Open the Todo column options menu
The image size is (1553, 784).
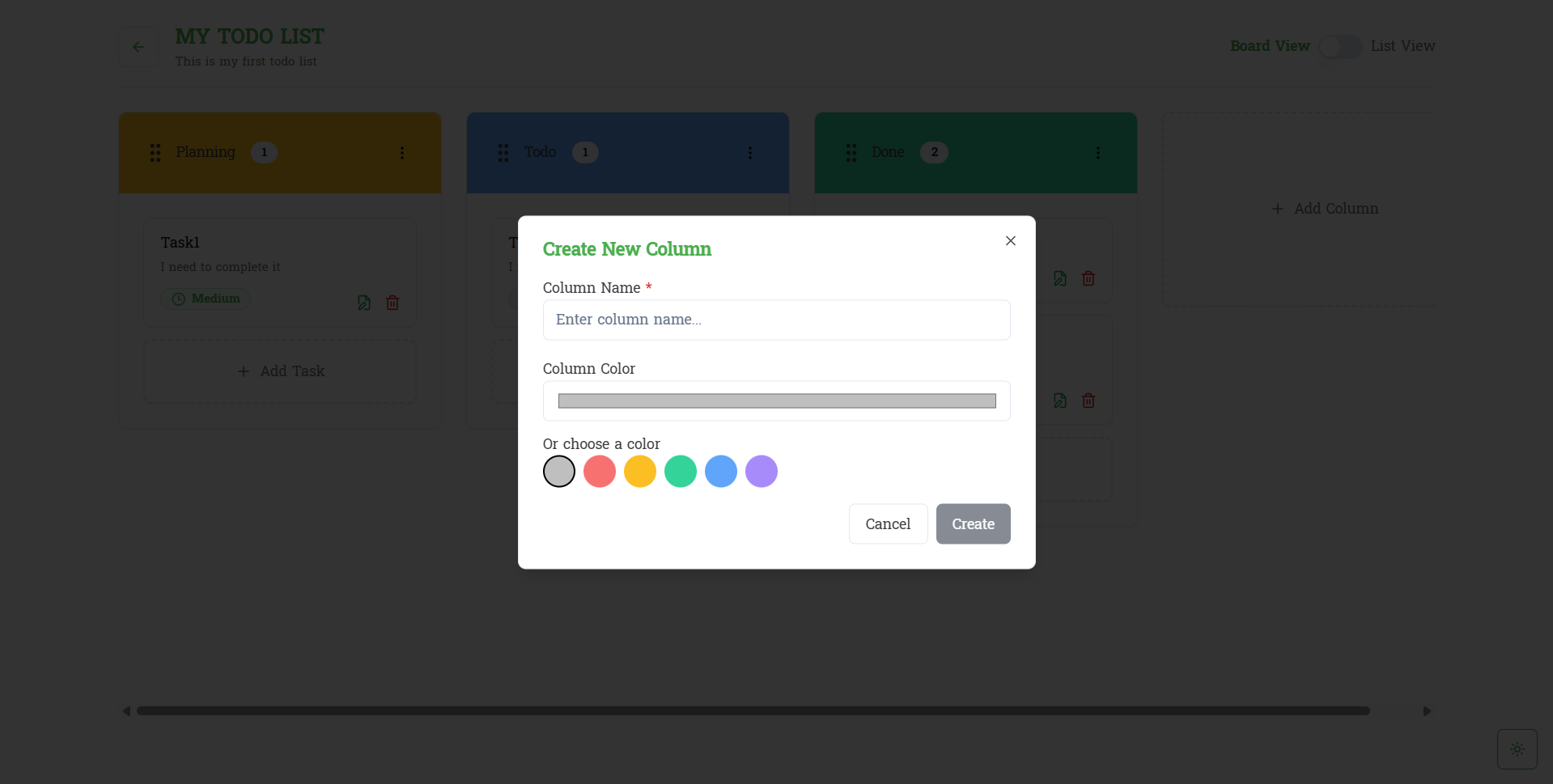tap(750, 153)
